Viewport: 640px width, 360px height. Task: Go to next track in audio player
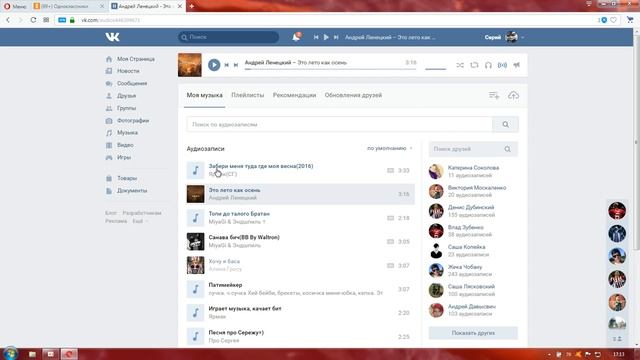click(x=236, y=65)
